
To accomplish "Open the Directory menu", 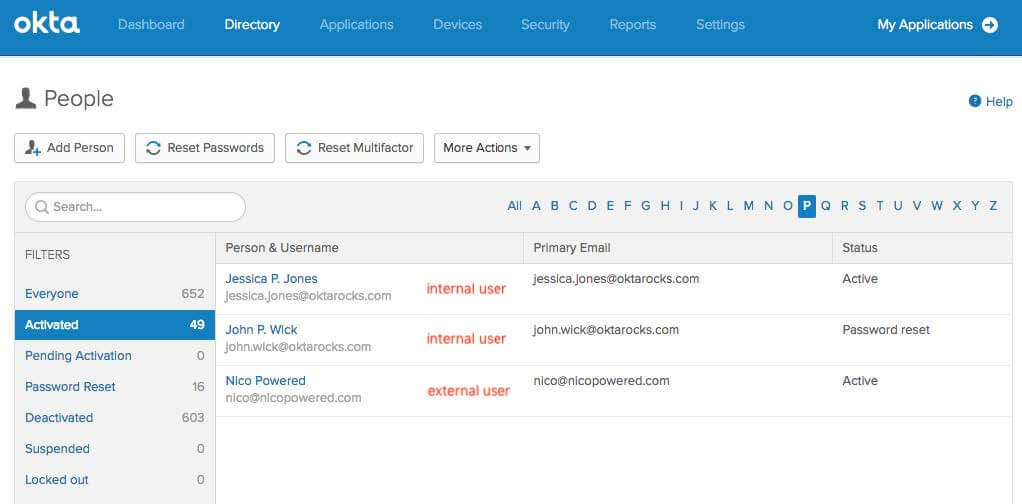I will coord(252,25).
